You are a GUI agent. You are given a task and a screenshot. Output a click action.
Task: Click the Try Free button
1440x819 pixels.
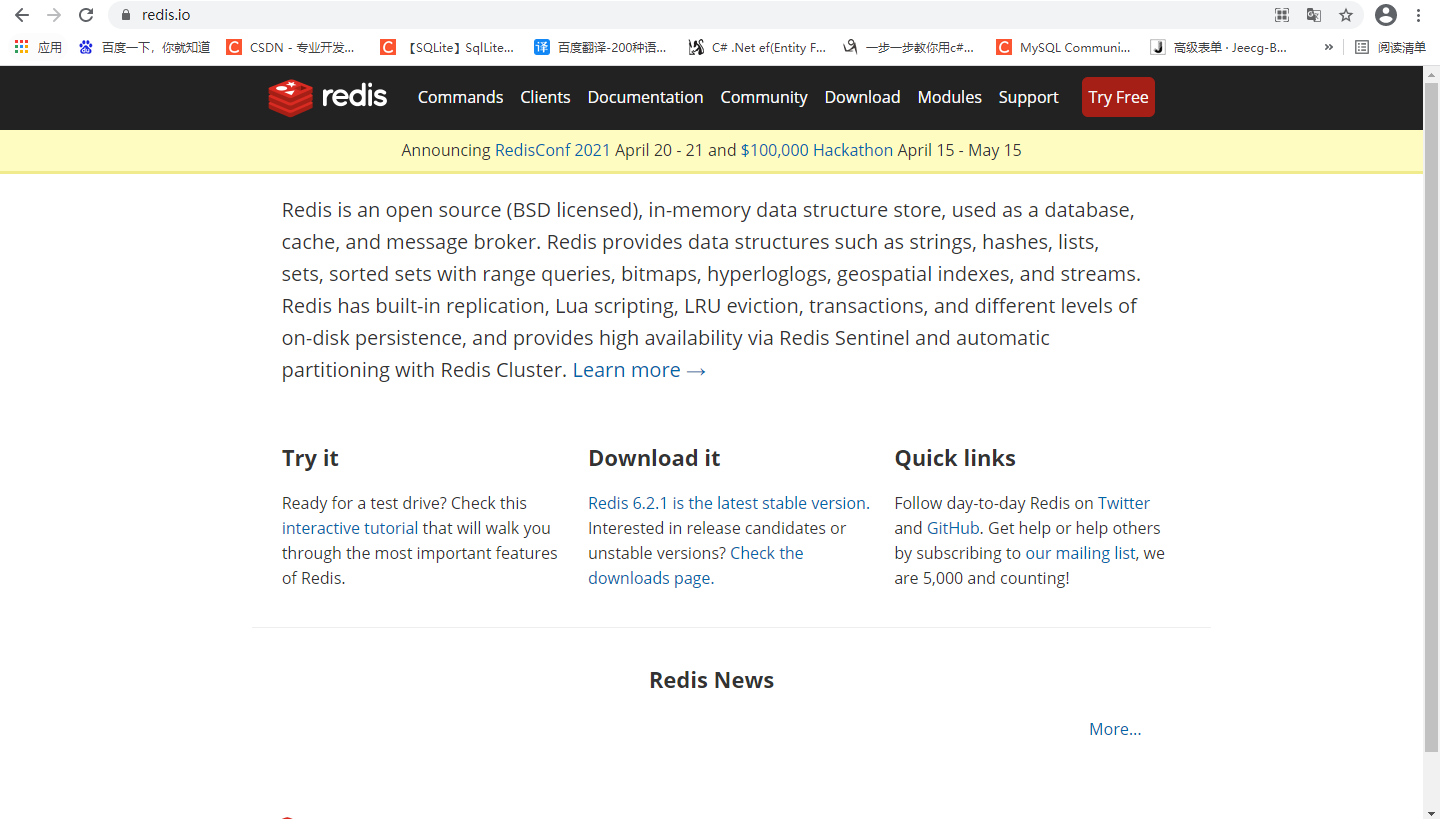1118,97
